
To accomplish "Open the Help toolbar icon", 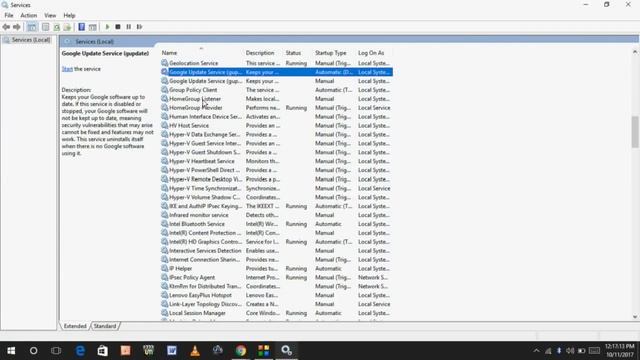I will coord(82,27).
